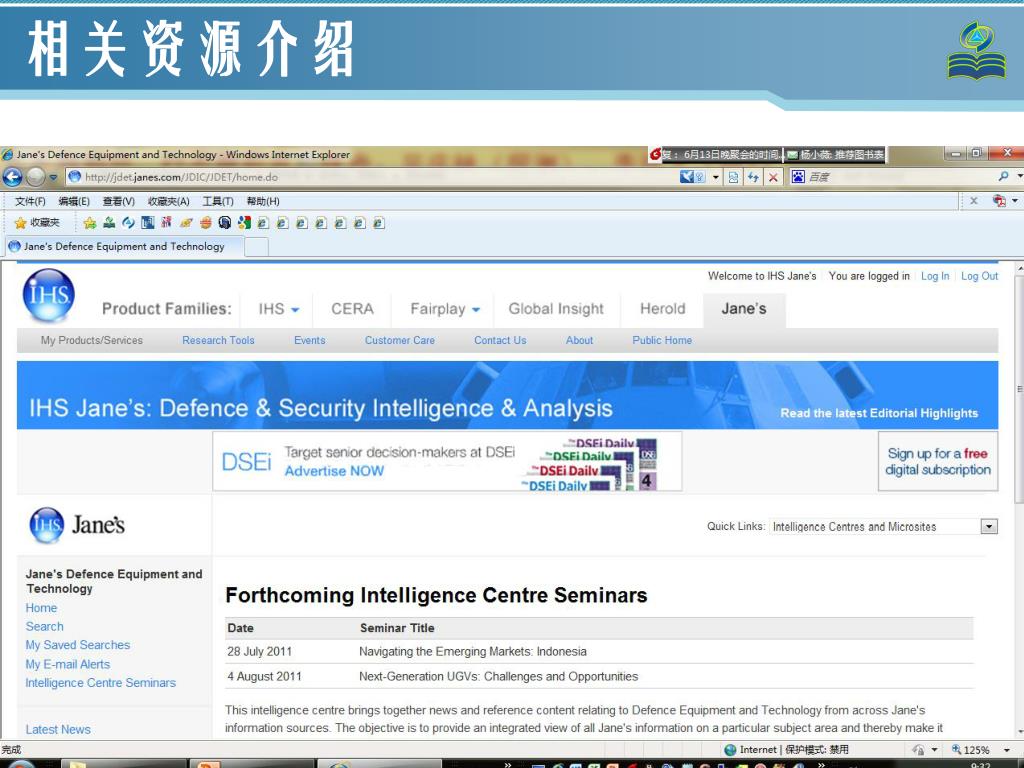The width and height of the screenshot is (1024, 768).
Task: Click the Google colored favorites bar icon
Action: pos(244,223)
